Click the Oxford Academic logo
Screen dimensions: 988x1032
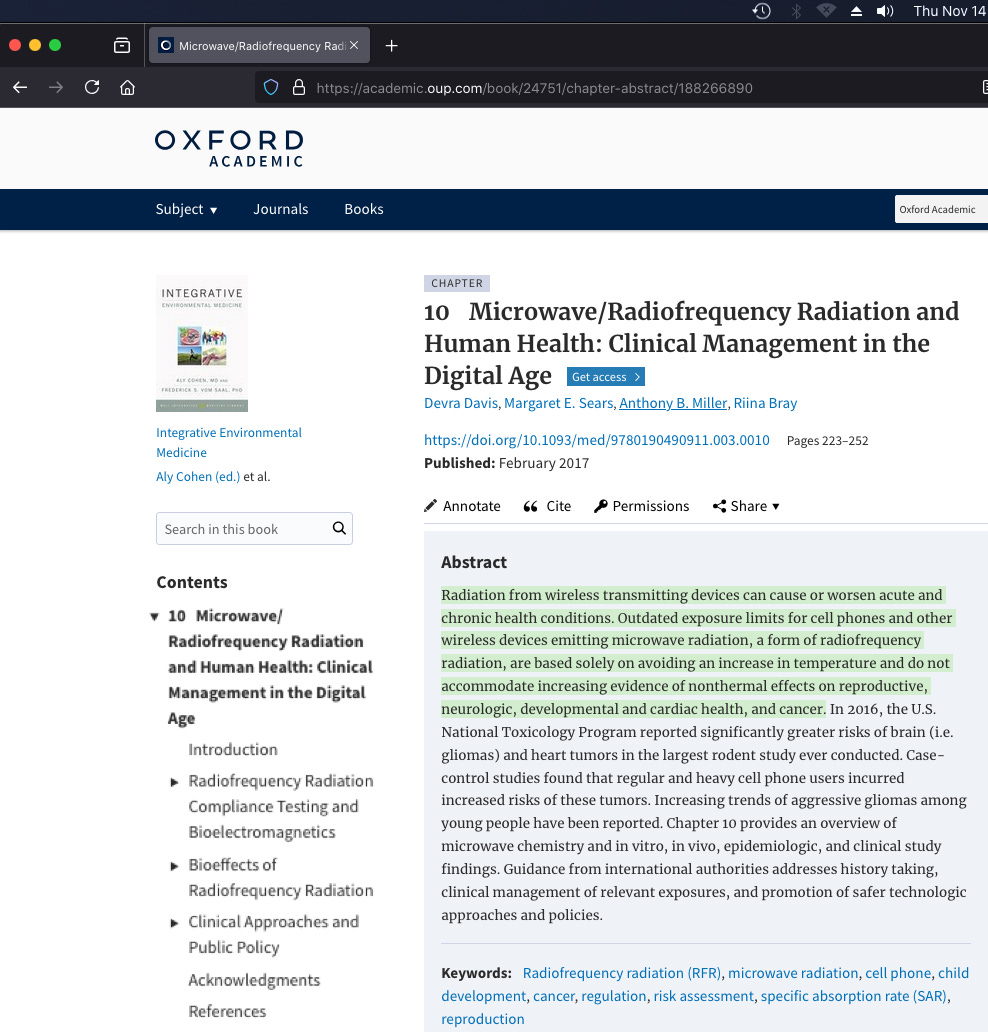click(x=229, y=148)
